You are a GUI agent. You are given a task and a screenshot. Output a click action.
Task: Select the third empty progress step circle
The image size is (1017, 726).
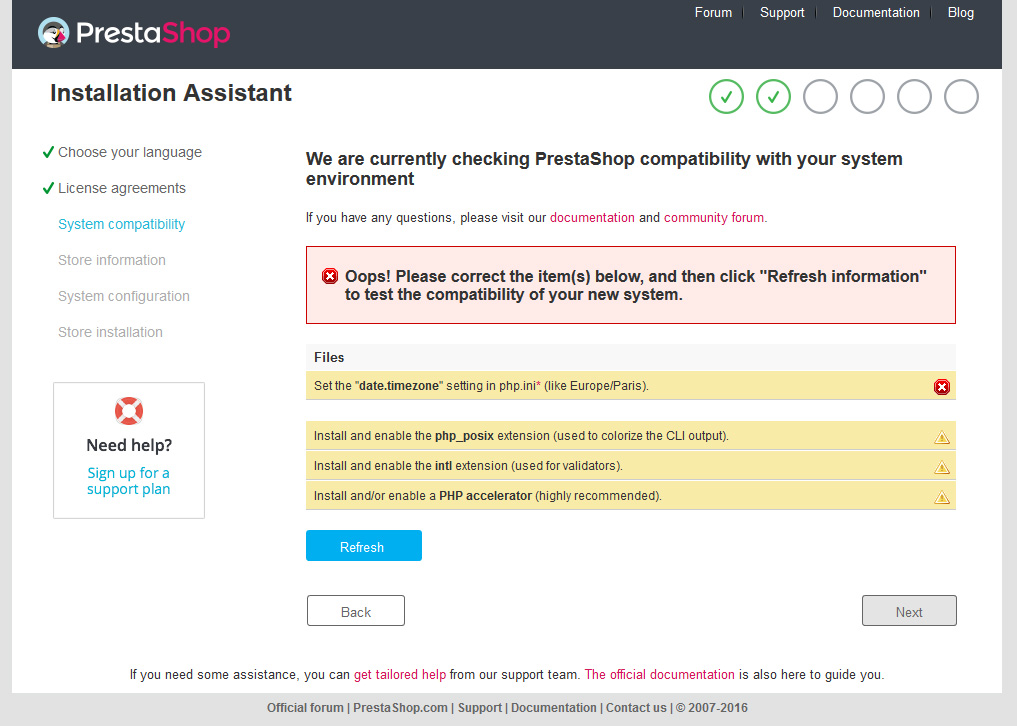click(820, 97)
